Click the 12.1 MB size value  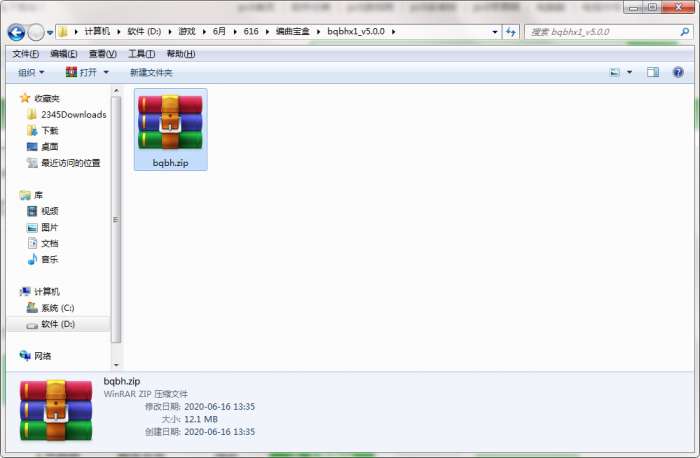pos(201,419)
